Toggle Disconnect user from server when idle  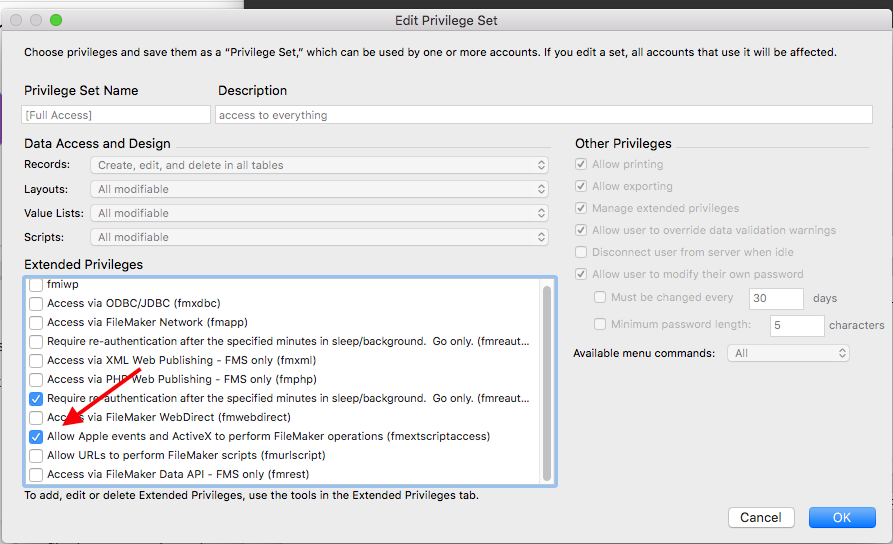click(581, 252)
